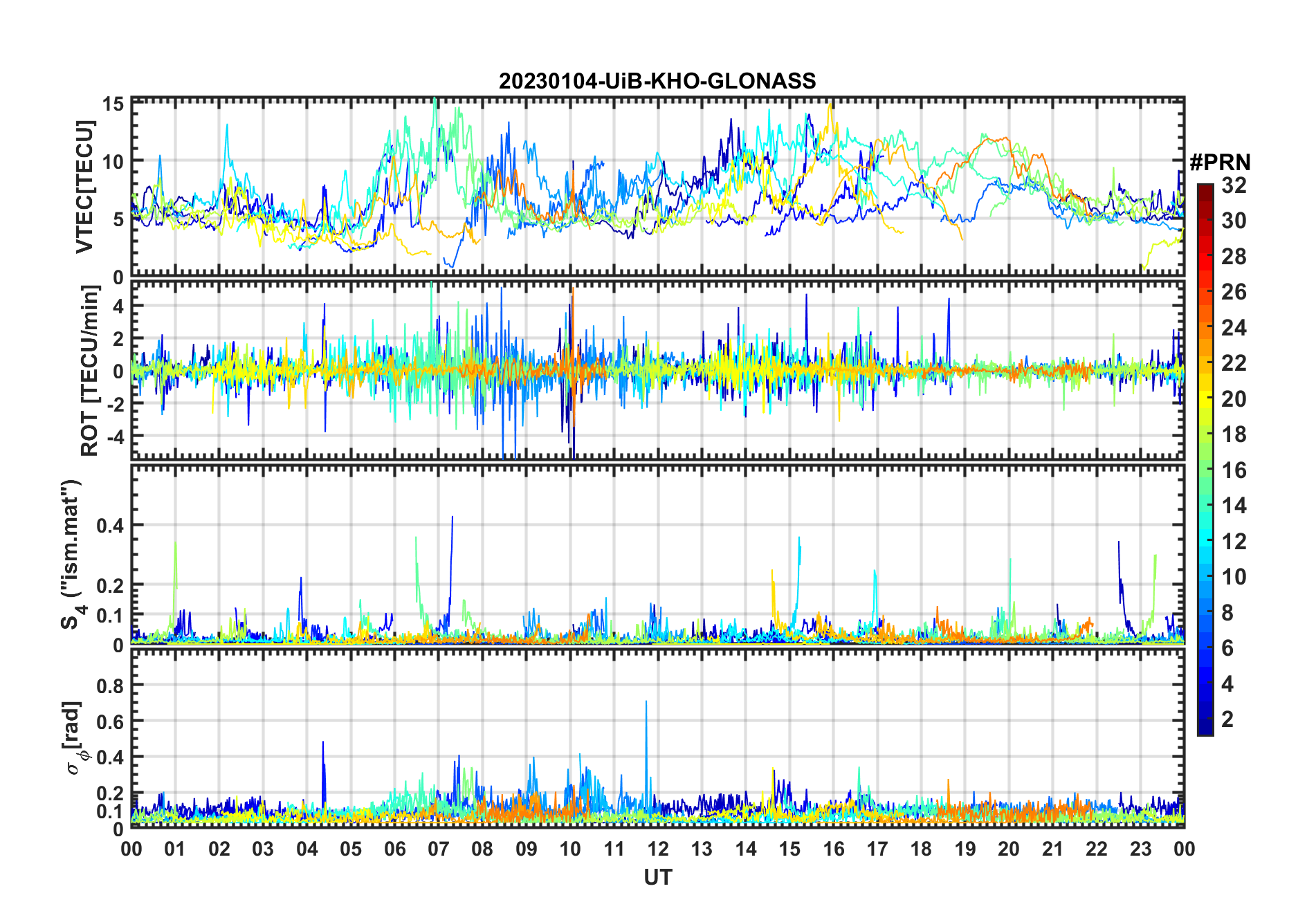Select the "VTEC[TECU]" y-axis label
The width and height of the screenshot is (1316, 920).
(84, 187)
